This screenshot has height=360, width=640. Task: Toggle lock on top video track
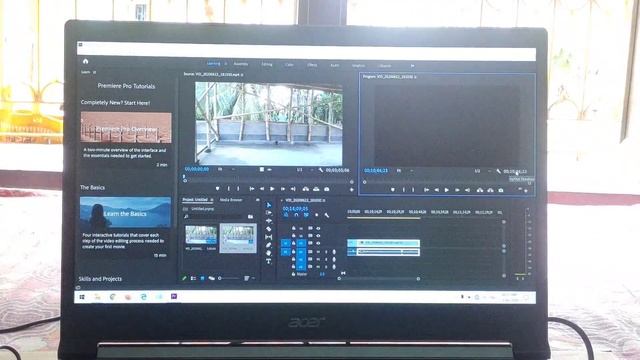point(293,228)
